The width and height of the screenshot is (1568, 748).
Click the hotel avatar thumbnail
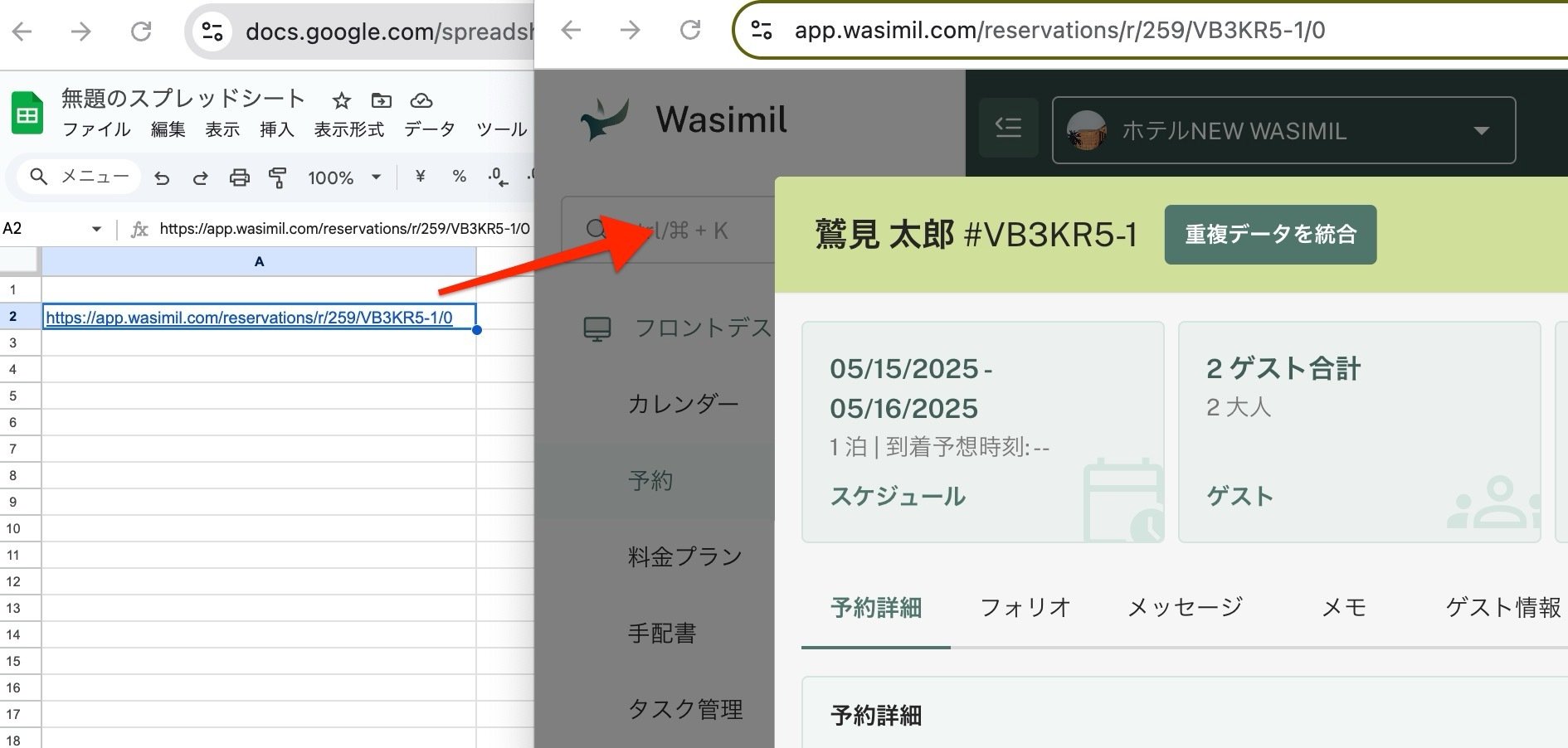(x=1087, y=130)
